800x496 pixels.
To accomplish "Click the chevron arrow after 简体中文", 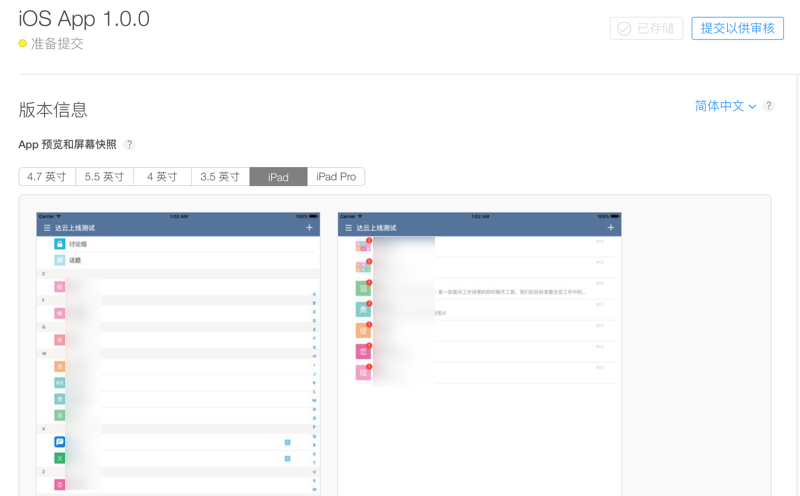I will [x=752, y=107].
